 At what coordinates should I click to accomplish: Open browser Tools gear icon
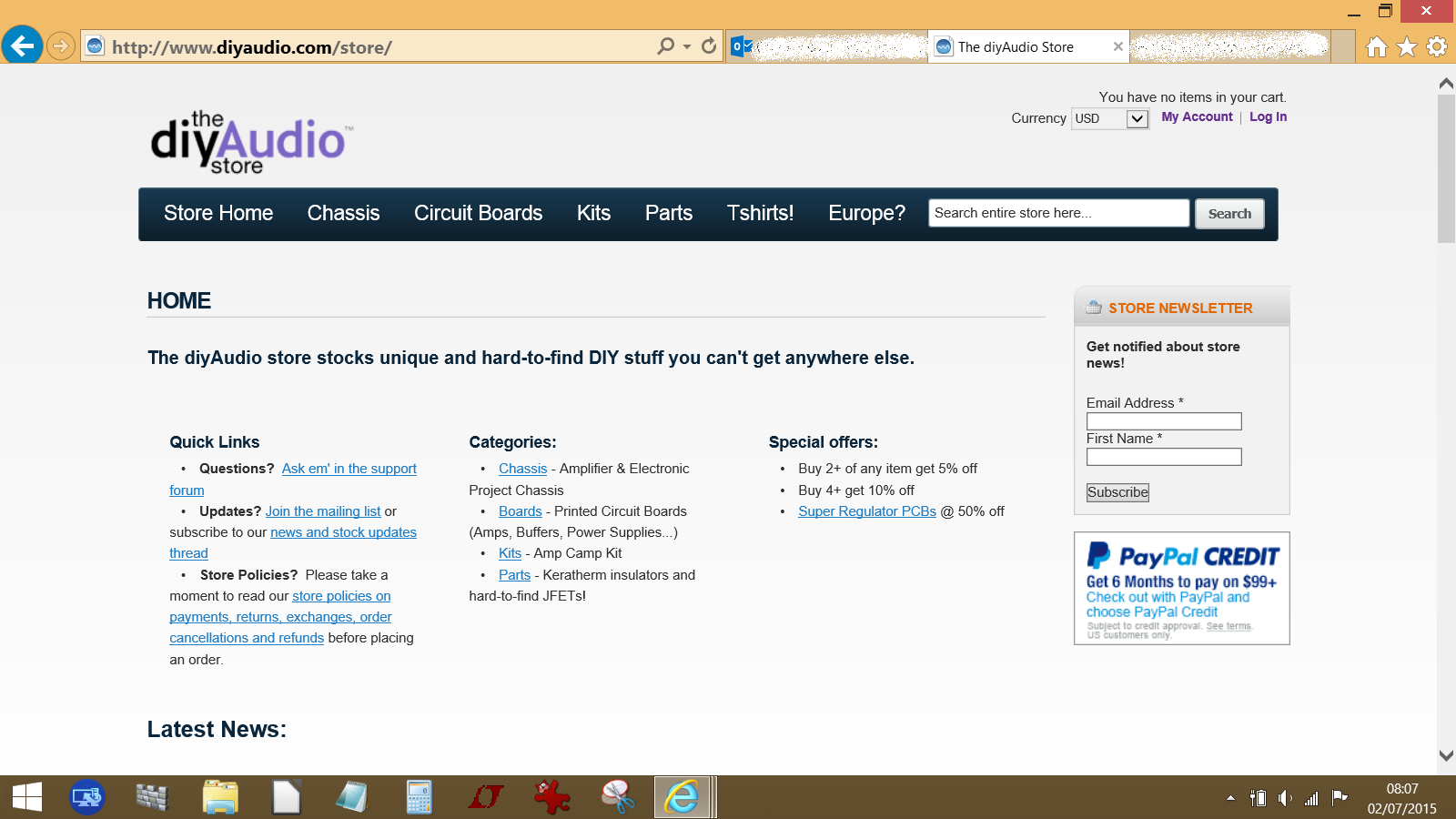[1437, 46]
